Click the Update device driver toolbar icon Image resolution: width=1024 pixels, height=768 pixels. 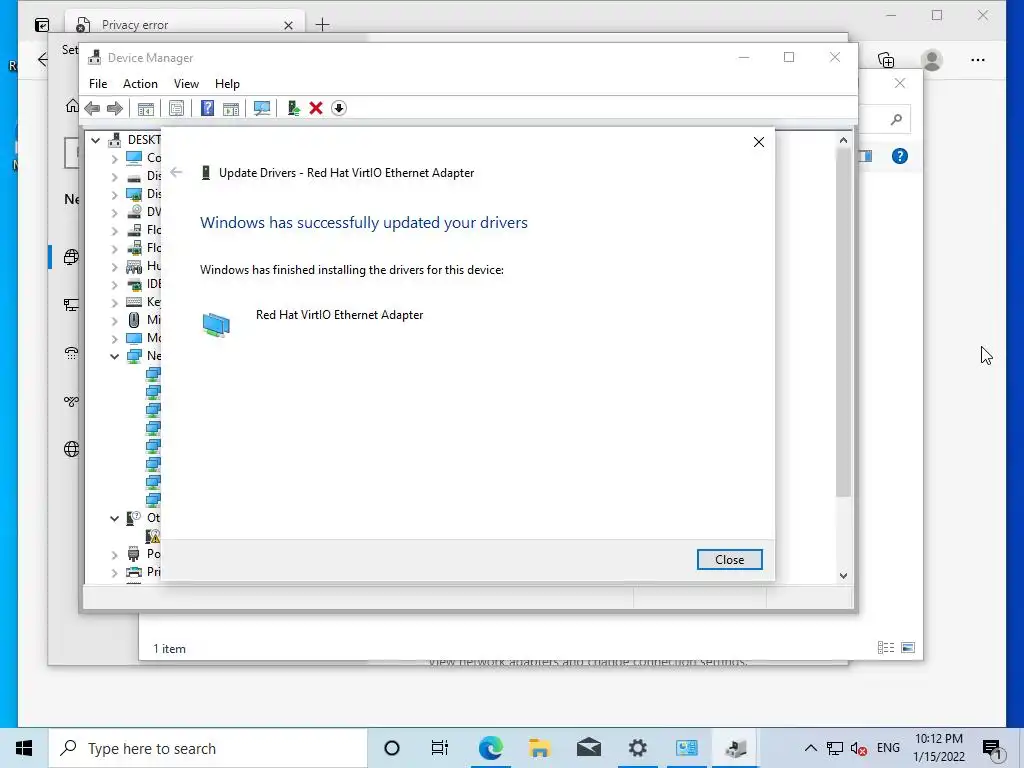tap(293, 108)
